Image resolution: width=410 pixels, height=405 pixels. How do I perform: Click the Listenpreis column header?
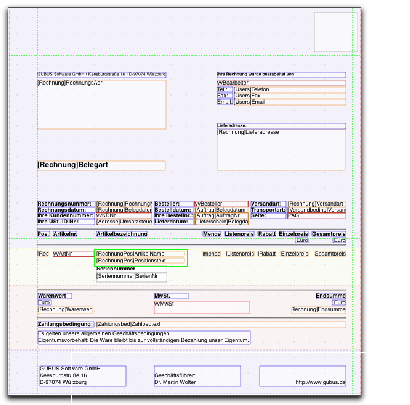239,234
